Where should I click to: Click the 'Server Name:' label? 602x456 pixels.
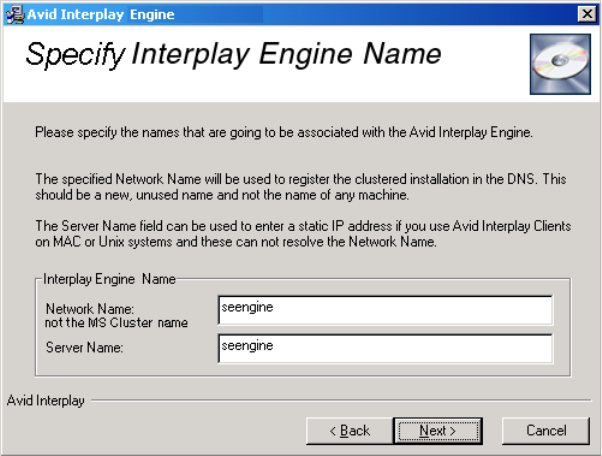click(x=84, y=347)
